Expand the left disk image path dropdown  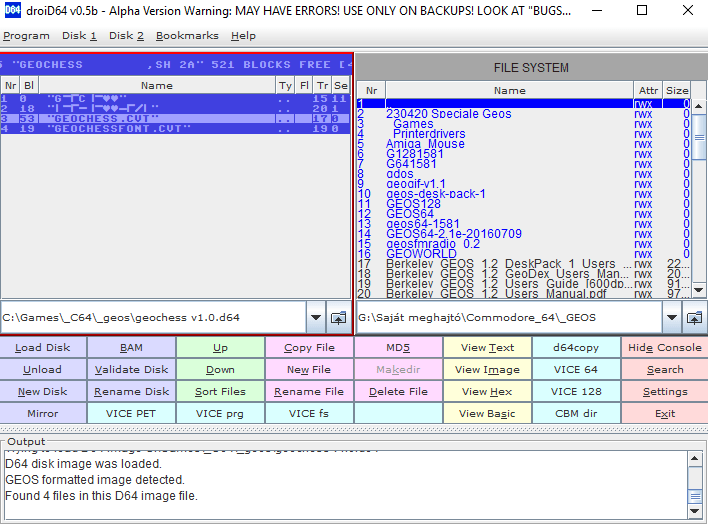(x=316, y=318)
